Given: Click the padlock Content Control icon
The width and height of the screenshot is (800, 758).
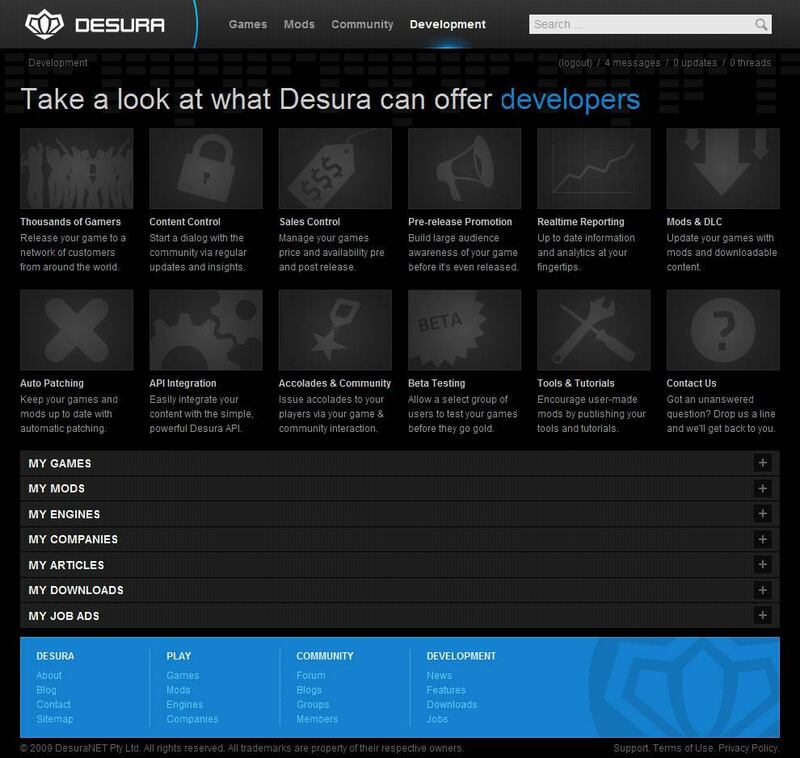Looking at the screenshot, I should 206,168.
